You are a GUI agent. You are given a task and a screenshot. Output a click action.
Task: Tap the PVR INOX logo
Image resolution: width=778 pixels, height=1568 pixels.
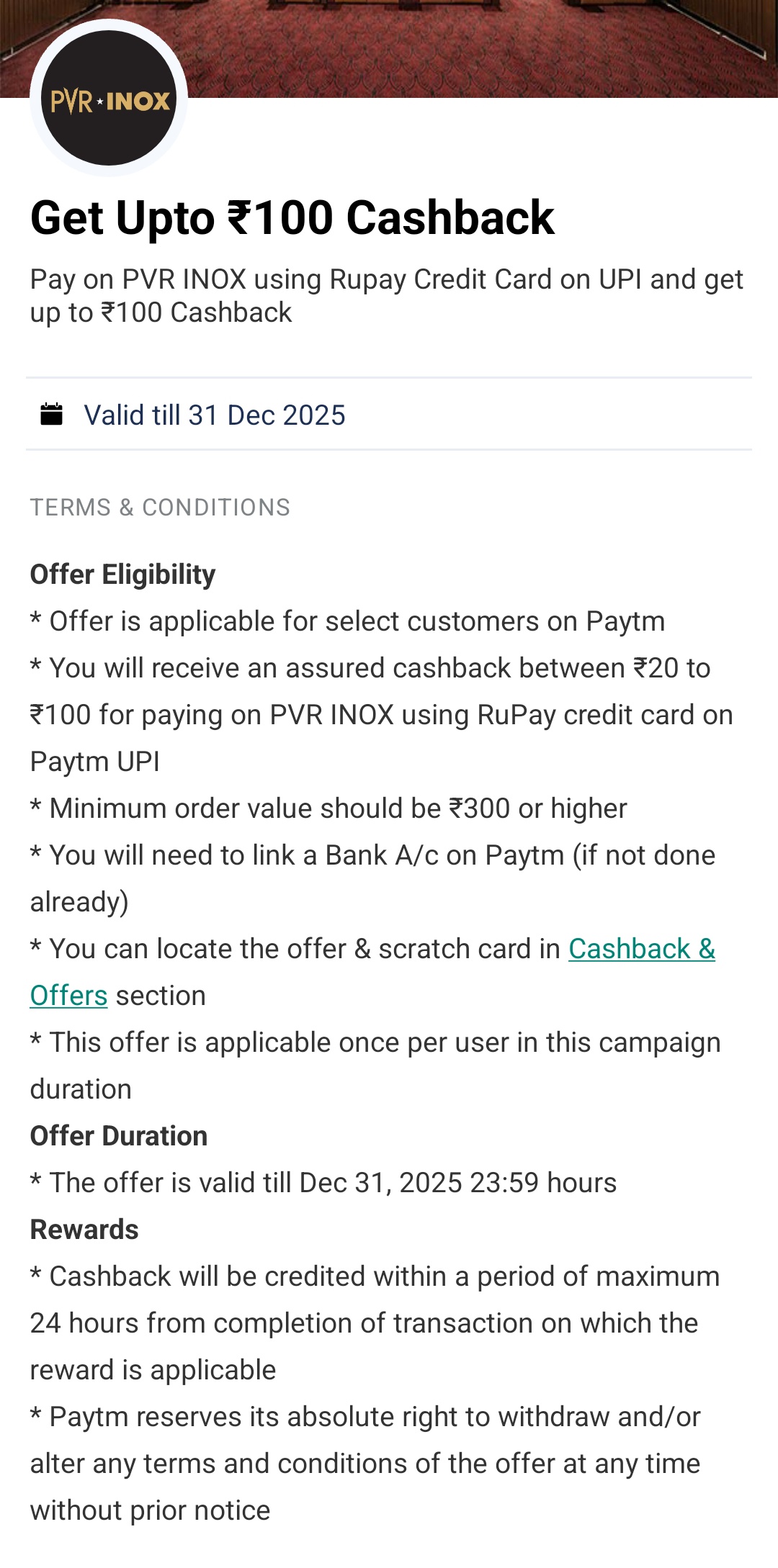point(109,99)
